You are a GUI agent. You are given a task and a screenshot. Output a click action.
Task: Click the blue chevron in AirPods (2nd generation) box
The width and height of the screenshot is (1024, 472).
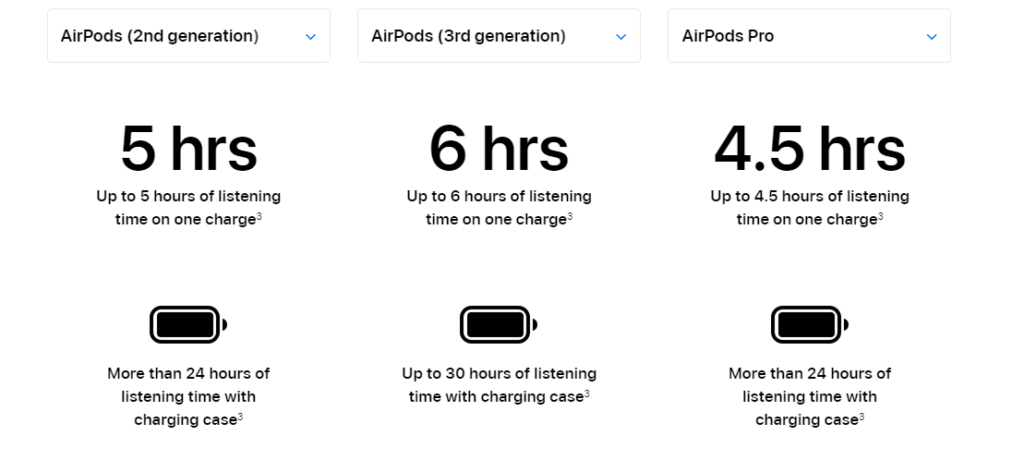pyautogui.click(x=311, y=37)
